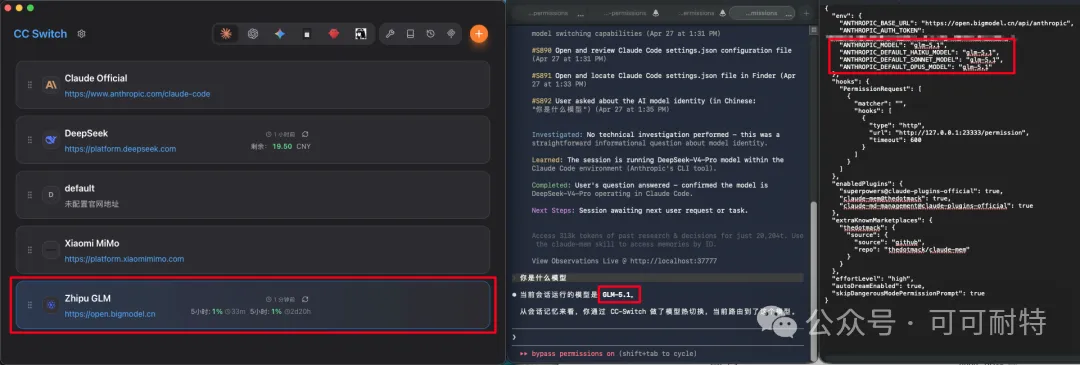Open https://platform.deepseek.com link

pyautogui.click(x=121, y=149)
